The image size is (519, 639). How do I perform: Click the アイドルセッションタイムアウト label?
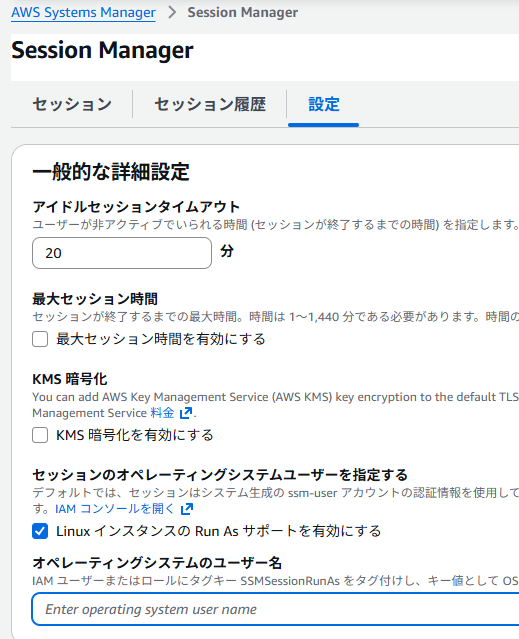pos(136,207)
